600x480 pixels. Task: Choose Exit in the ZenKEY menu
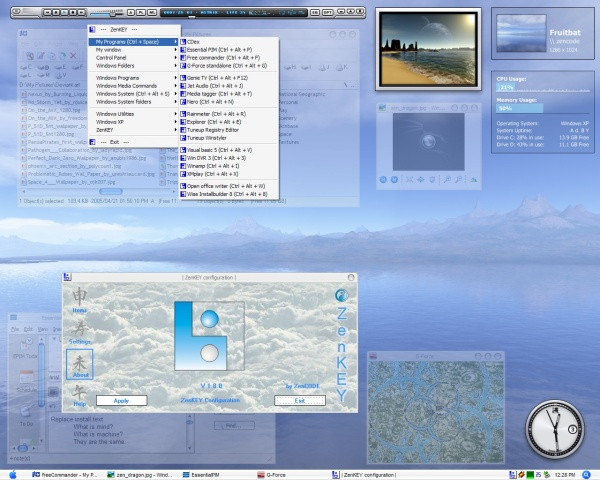(x=134, y=142)
